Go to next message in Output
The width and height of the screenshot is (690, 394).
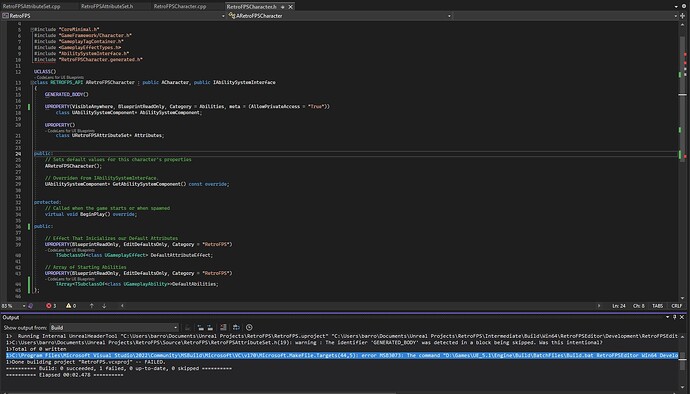(210, 327)
